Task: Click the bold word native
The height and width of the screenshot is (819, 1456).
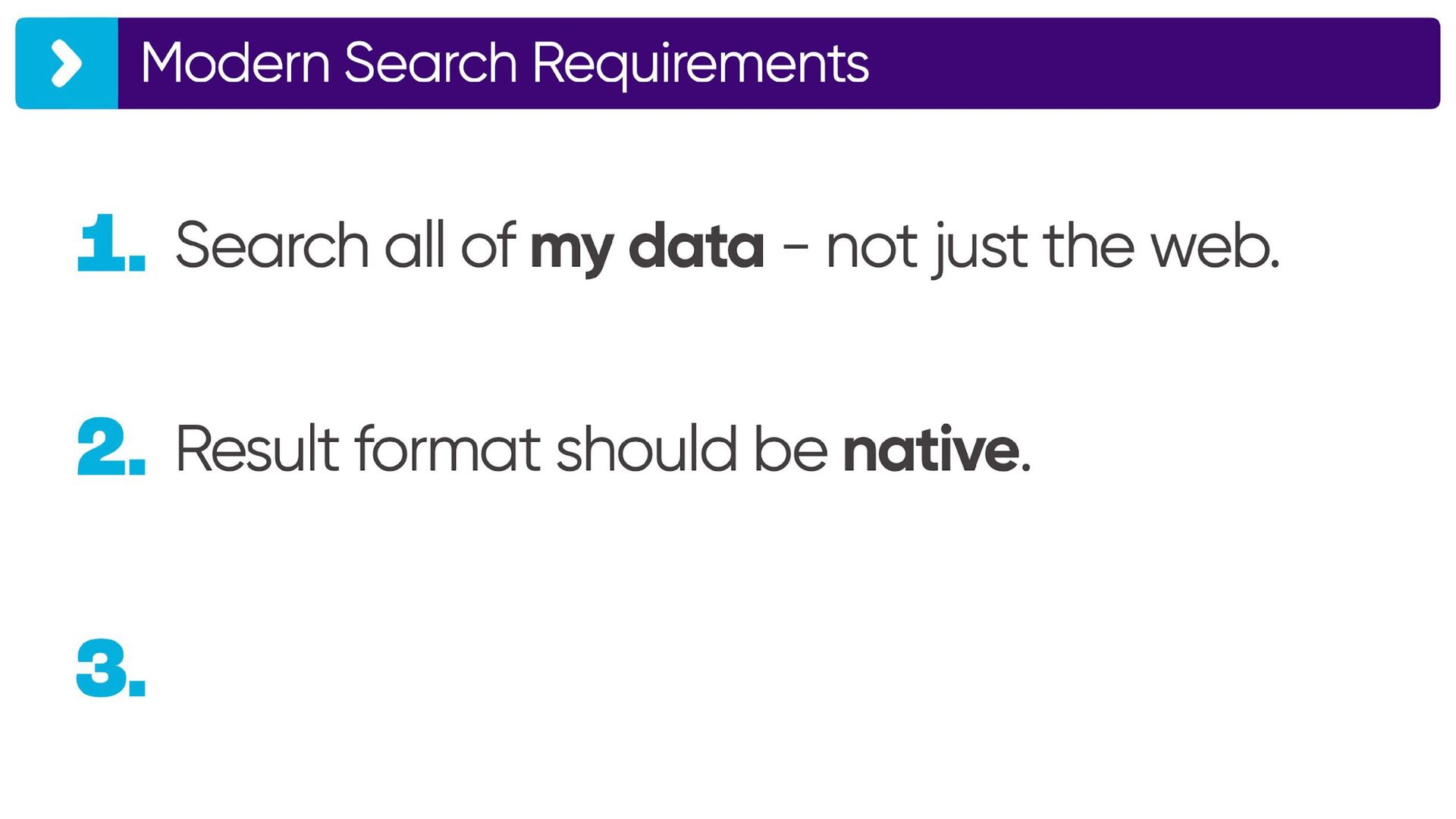Action: pos(931,449)
